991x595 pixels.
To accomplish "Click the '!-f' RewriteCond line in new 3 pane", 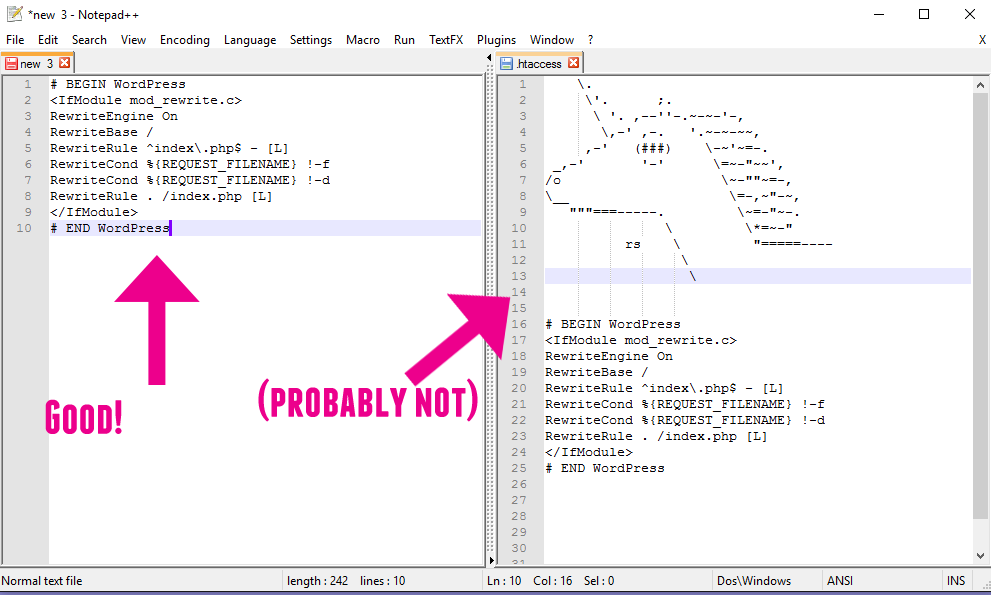I will tap(190, 164).
